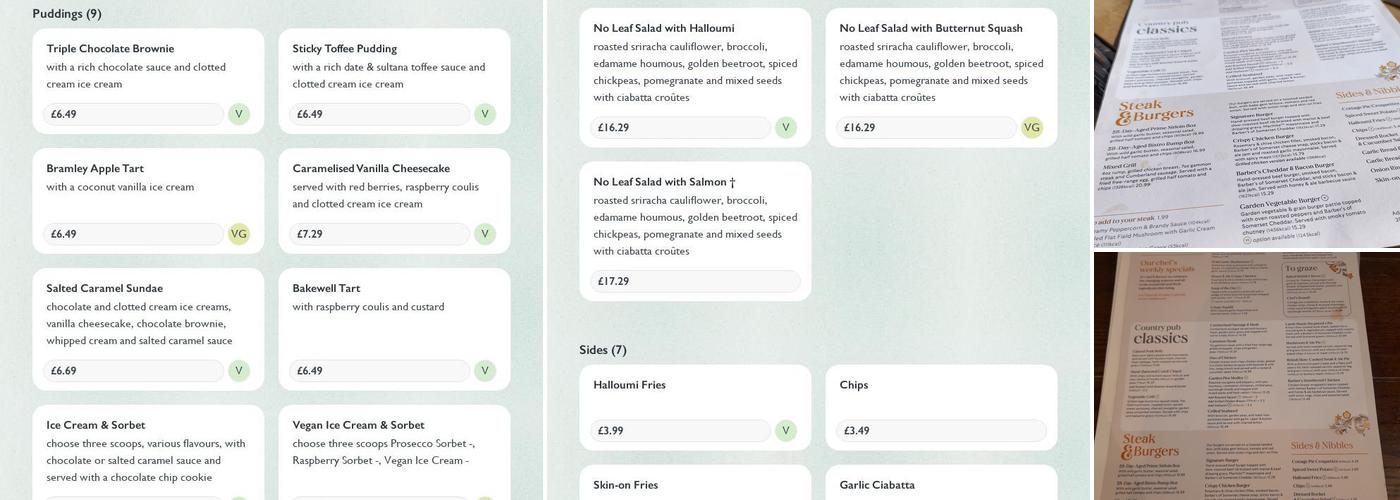Viewport: 1400px width, 500px height.
Task: Click the V badge on Salted Caramel Sundae
Action: [x=238, y=371]
